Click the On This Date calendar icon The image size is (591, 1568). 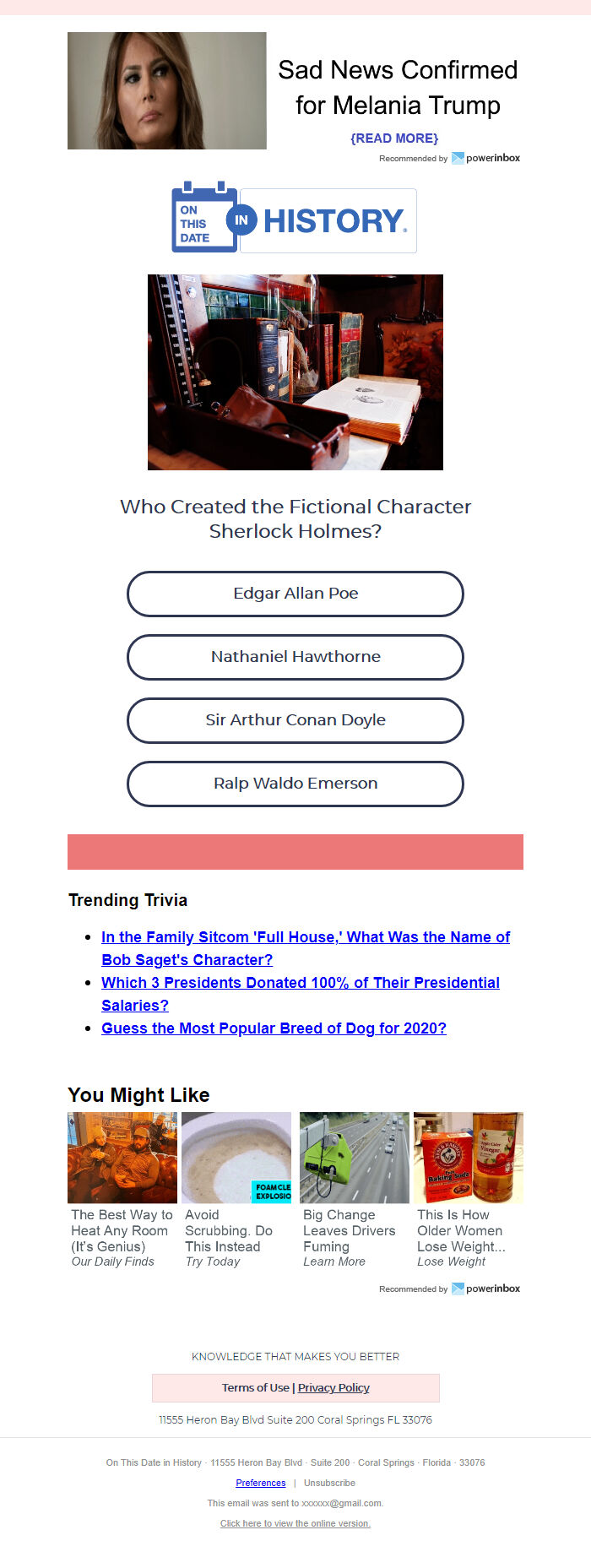point(204,217)
